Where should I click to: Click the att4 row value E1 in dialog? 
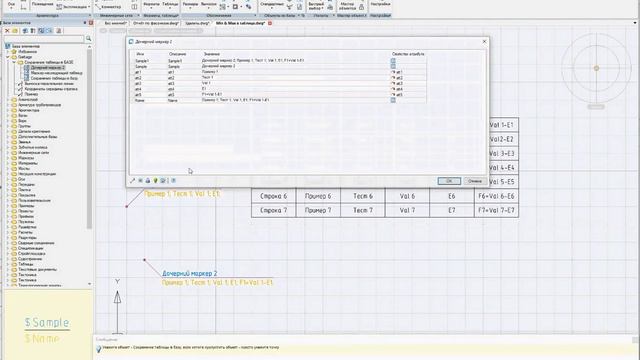(204, 89)
